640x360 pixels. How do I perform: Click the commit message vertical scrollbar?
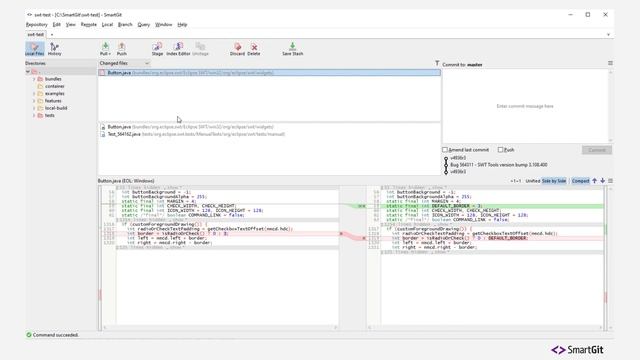(611, 106)
